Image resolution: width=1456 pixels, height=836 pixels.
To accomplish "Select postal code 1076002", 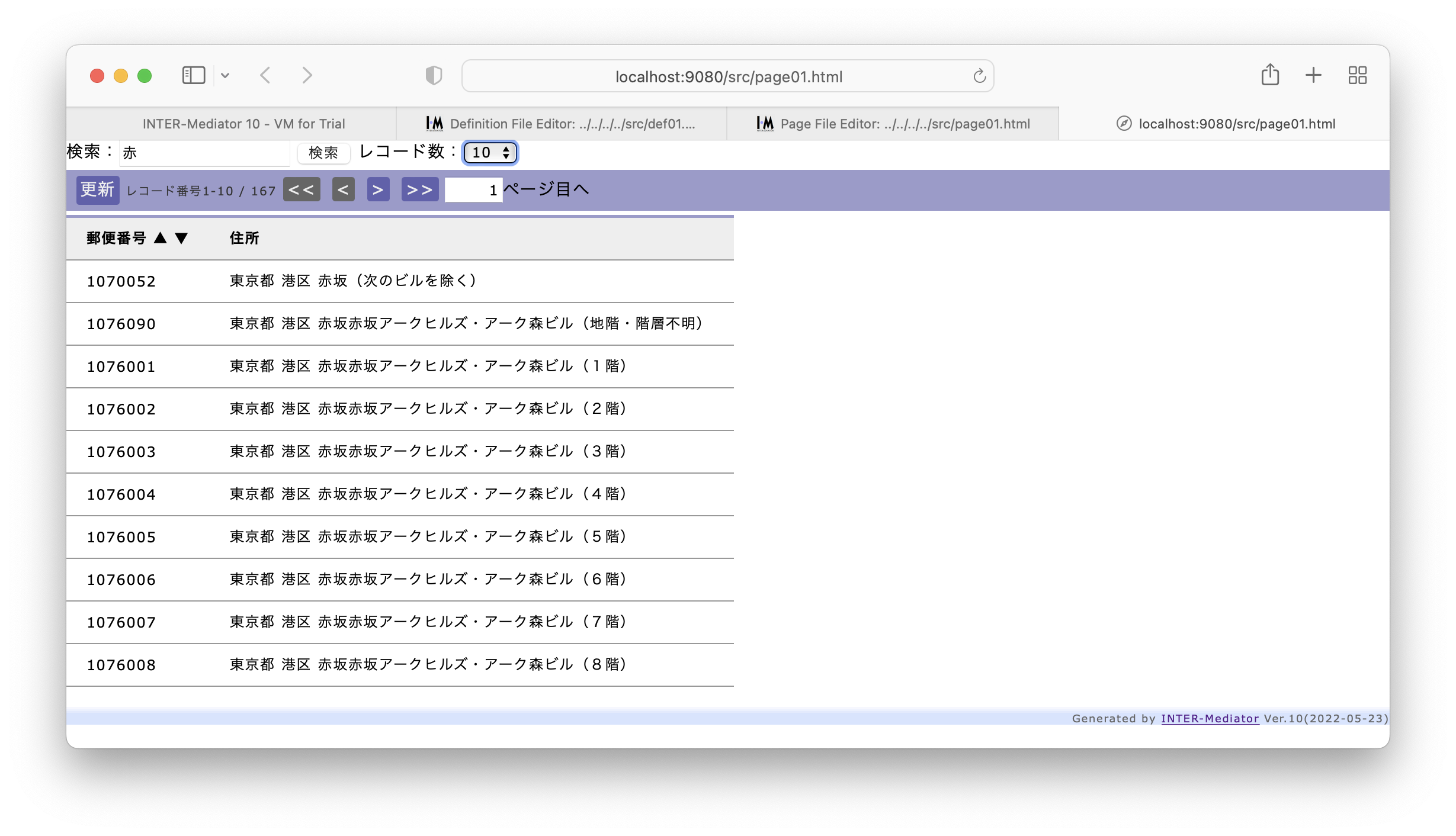I will (121, 409).
